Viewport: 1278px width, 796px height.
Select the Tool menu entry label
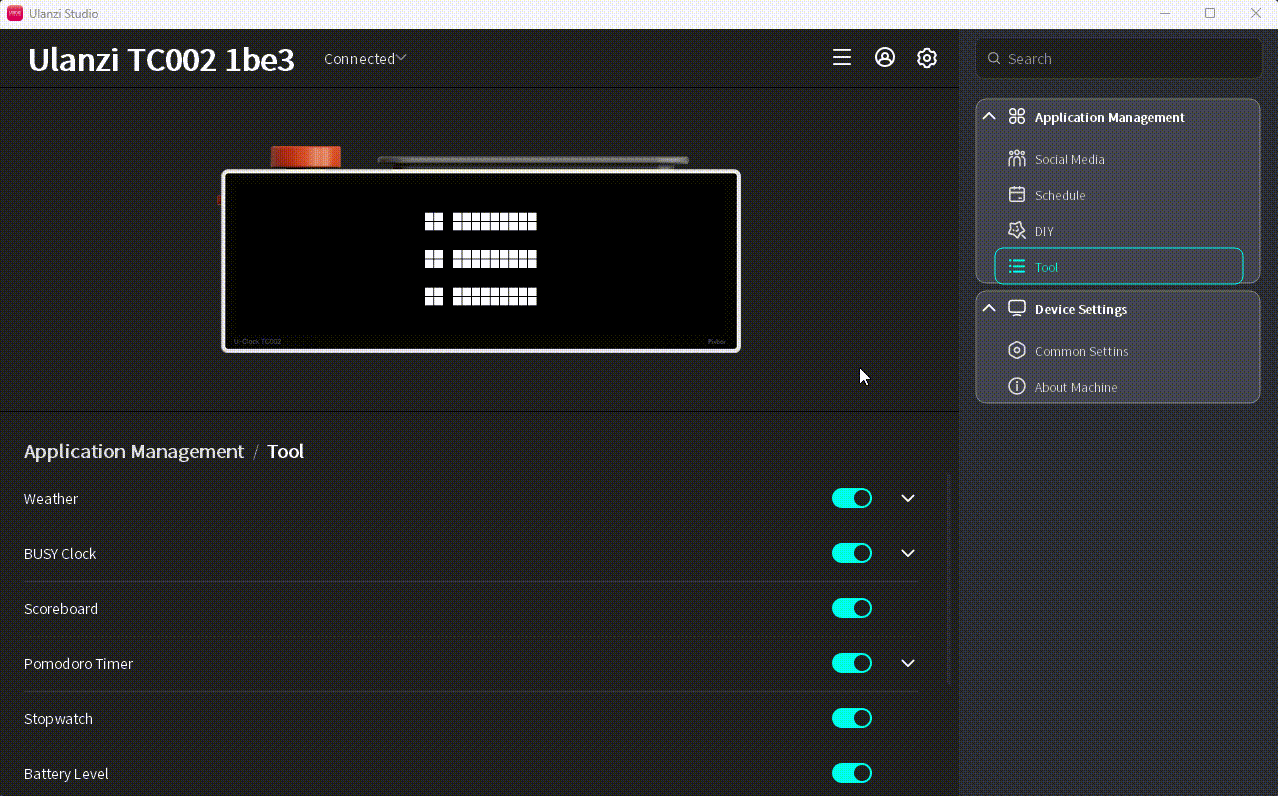pyautogui.click(x=1046, y=267)
